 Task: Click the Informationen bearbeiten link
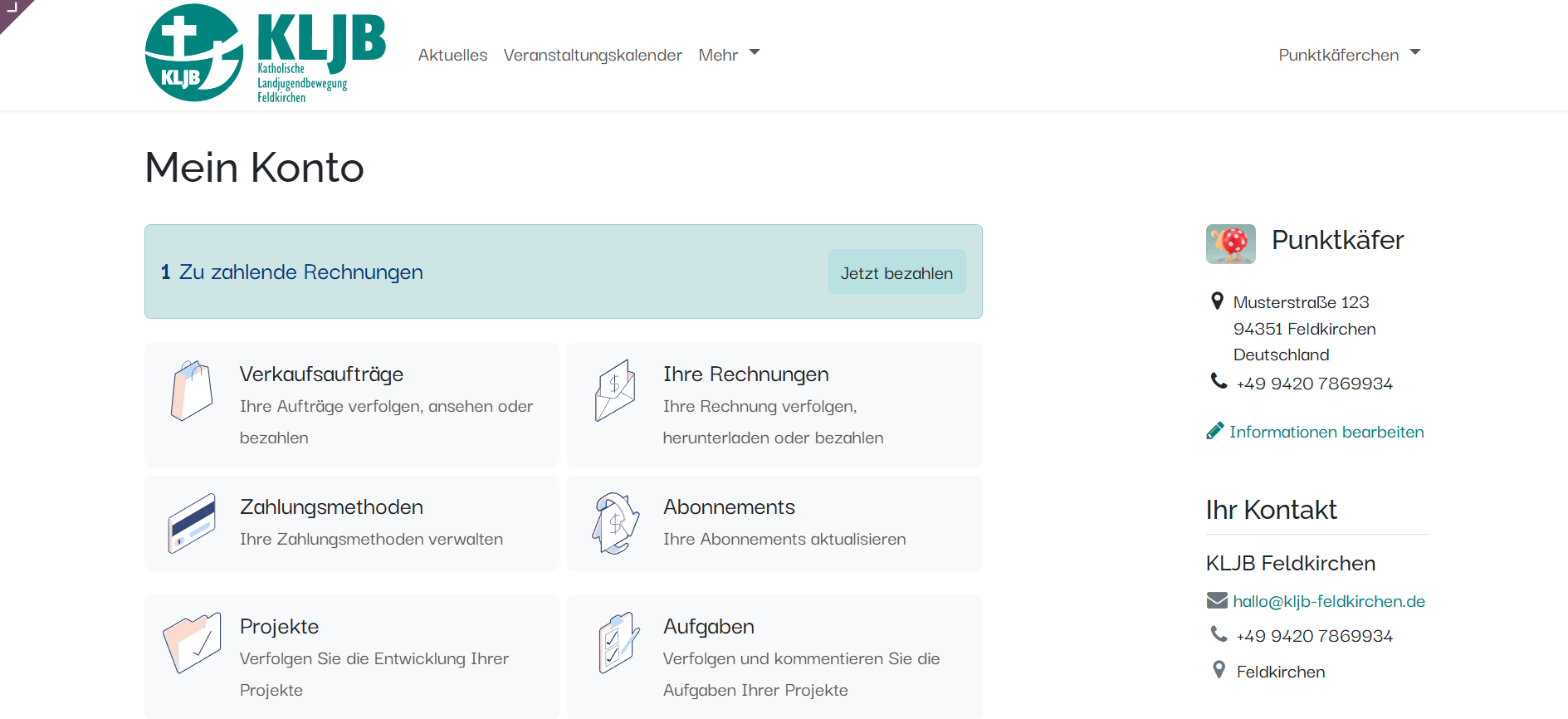[x=1326, y=432]
